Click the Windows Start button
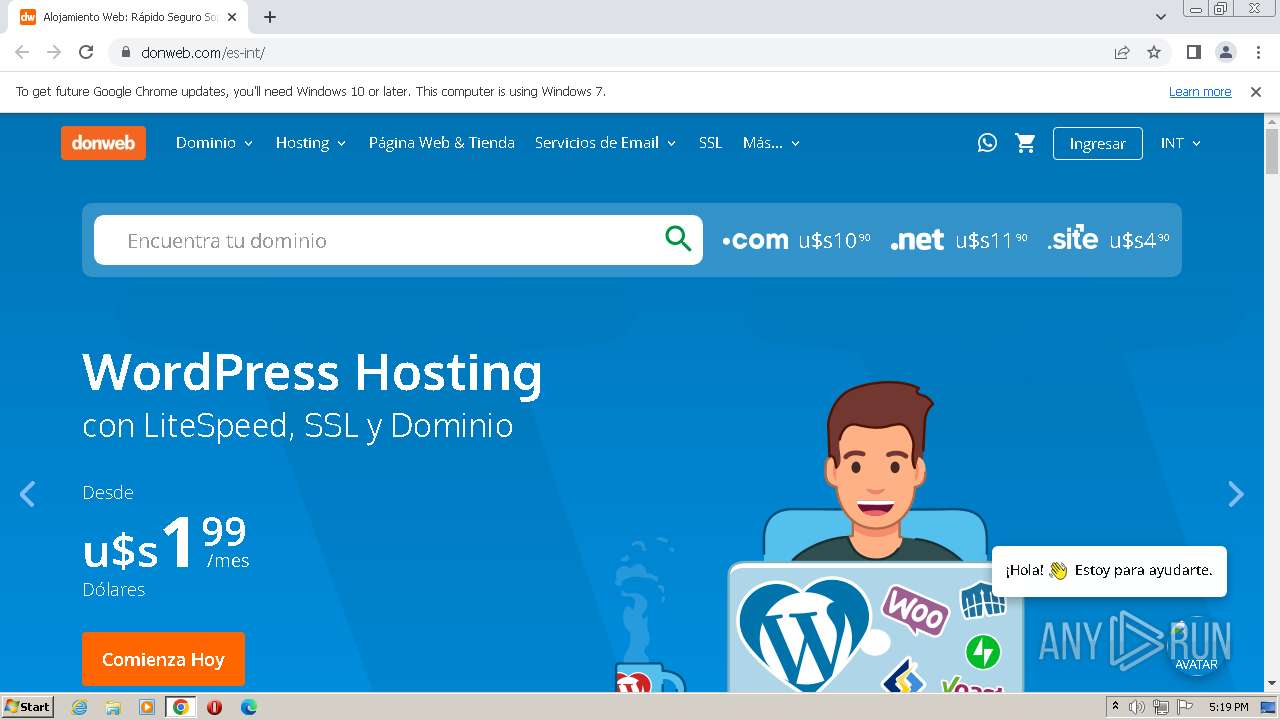Screen dimensions: 1280x720 28,707
